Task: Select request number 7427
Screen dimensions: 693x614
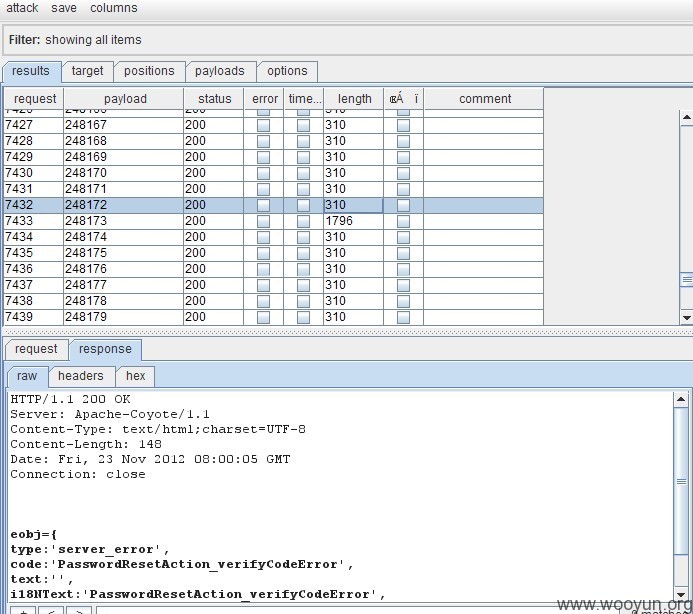Action: tap(19, 125)
